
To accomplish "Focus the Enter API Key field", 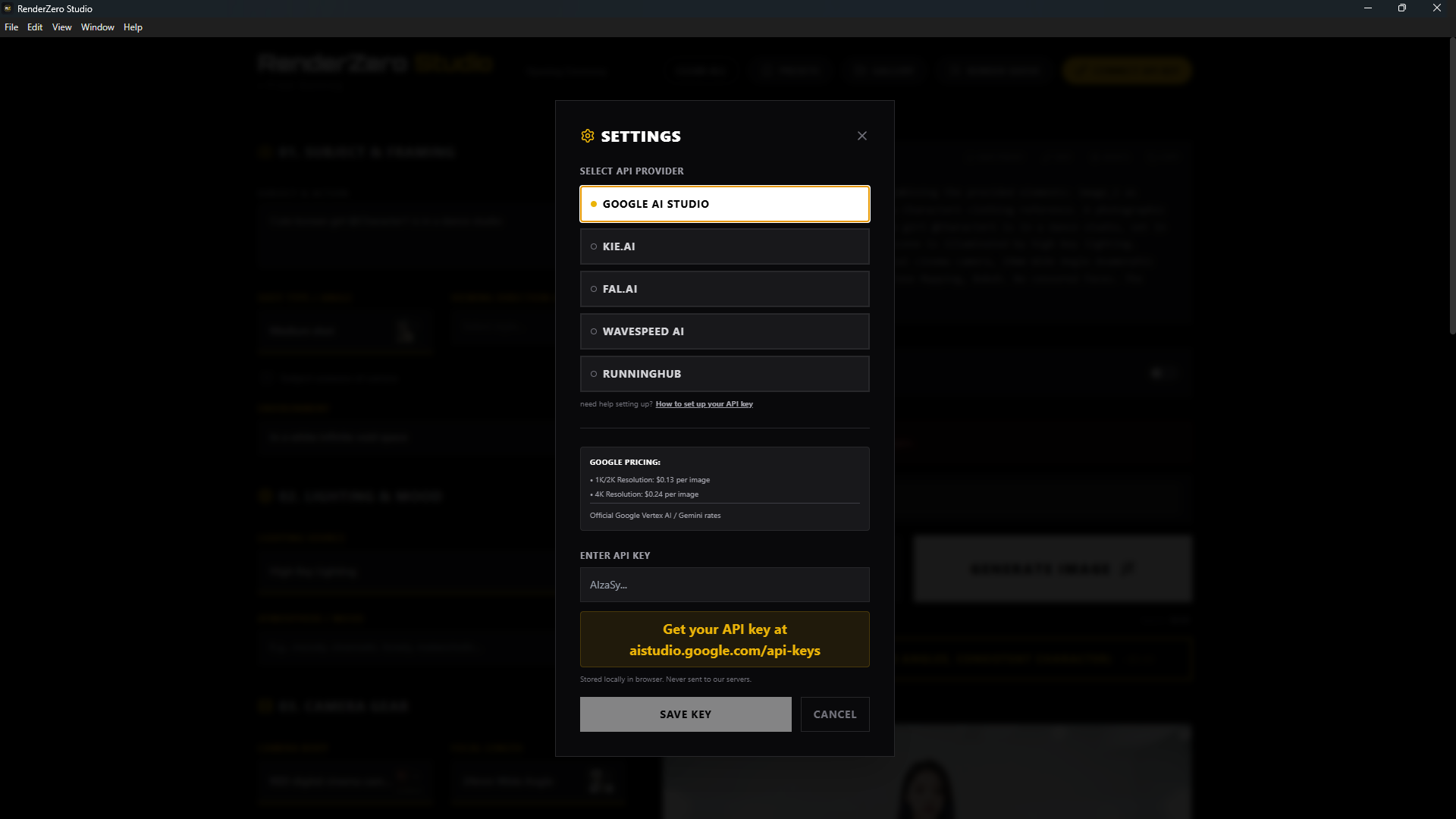I will click(724, 585).
